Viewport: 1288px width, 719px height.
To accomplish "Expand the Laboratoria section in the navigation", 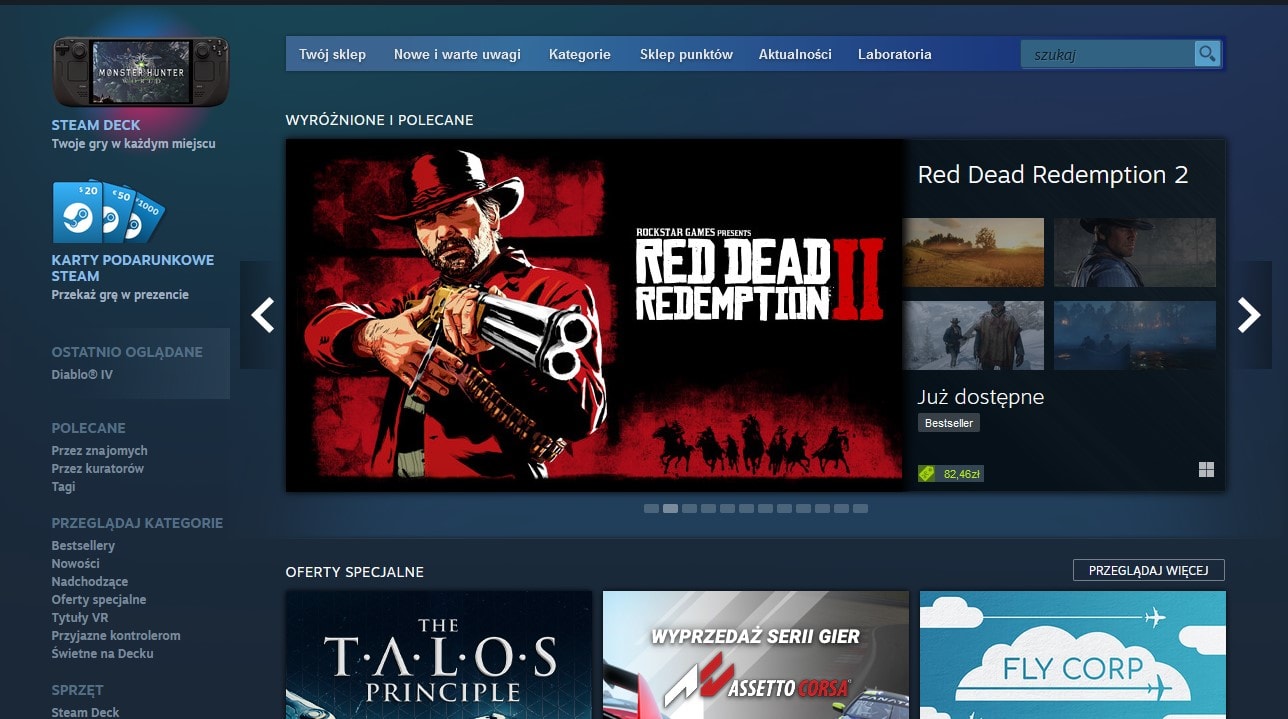I will [894, 54].
